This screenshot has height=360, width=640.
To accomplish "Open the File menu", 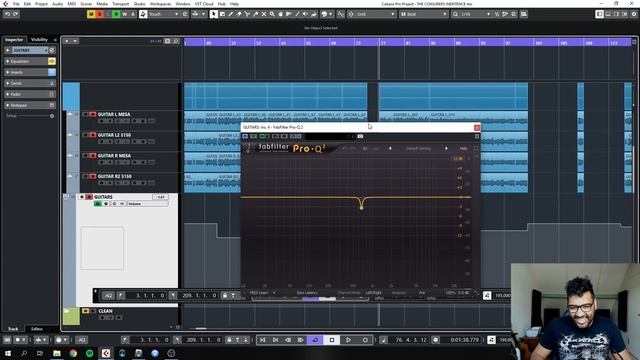I will pyautogui.click(x=16, y=4).
